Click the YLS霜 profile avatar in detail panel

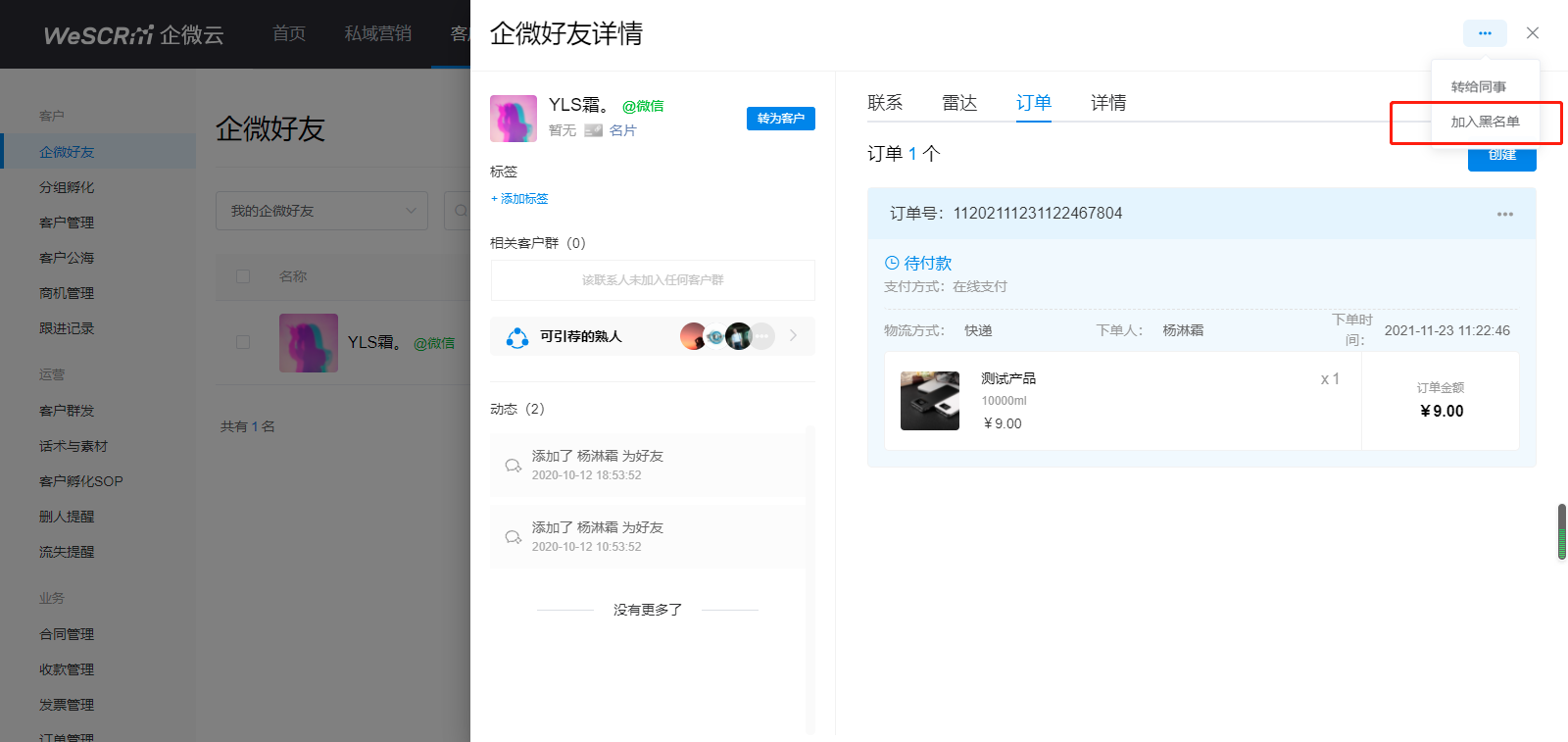(514, 119)
